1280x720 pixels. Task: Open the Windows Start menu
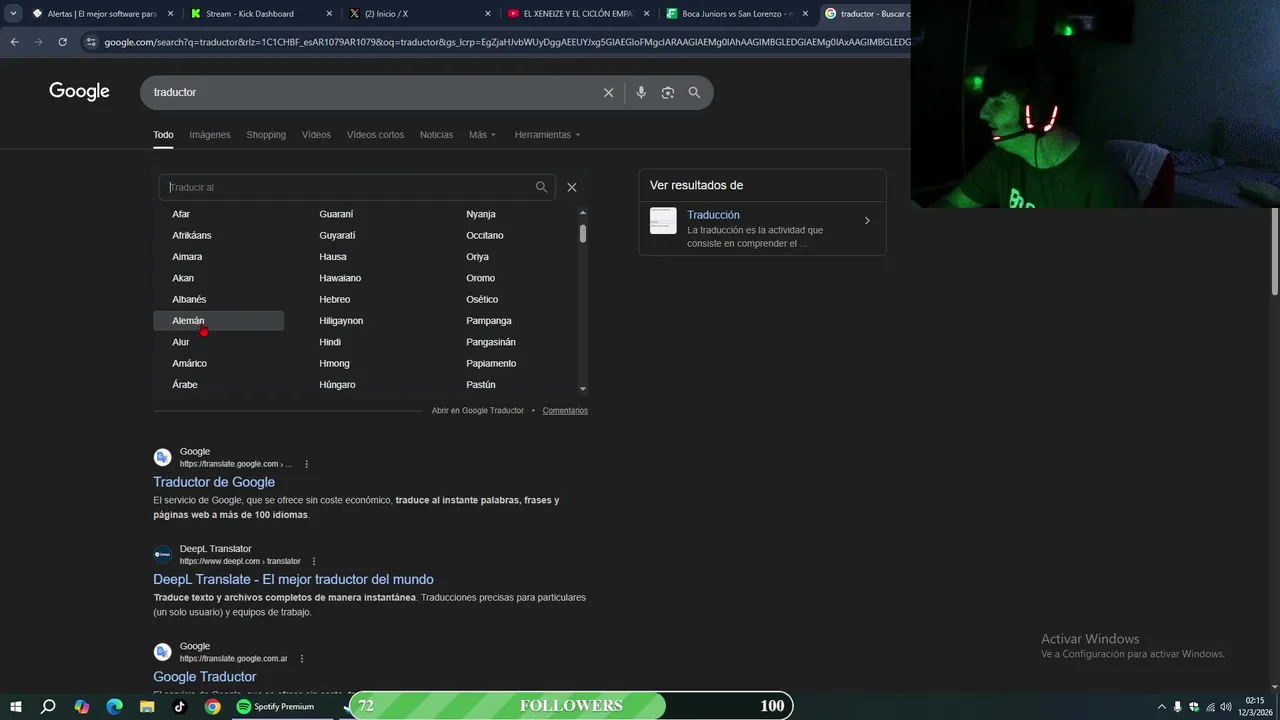pyautogui.click(x=15, y=706)
